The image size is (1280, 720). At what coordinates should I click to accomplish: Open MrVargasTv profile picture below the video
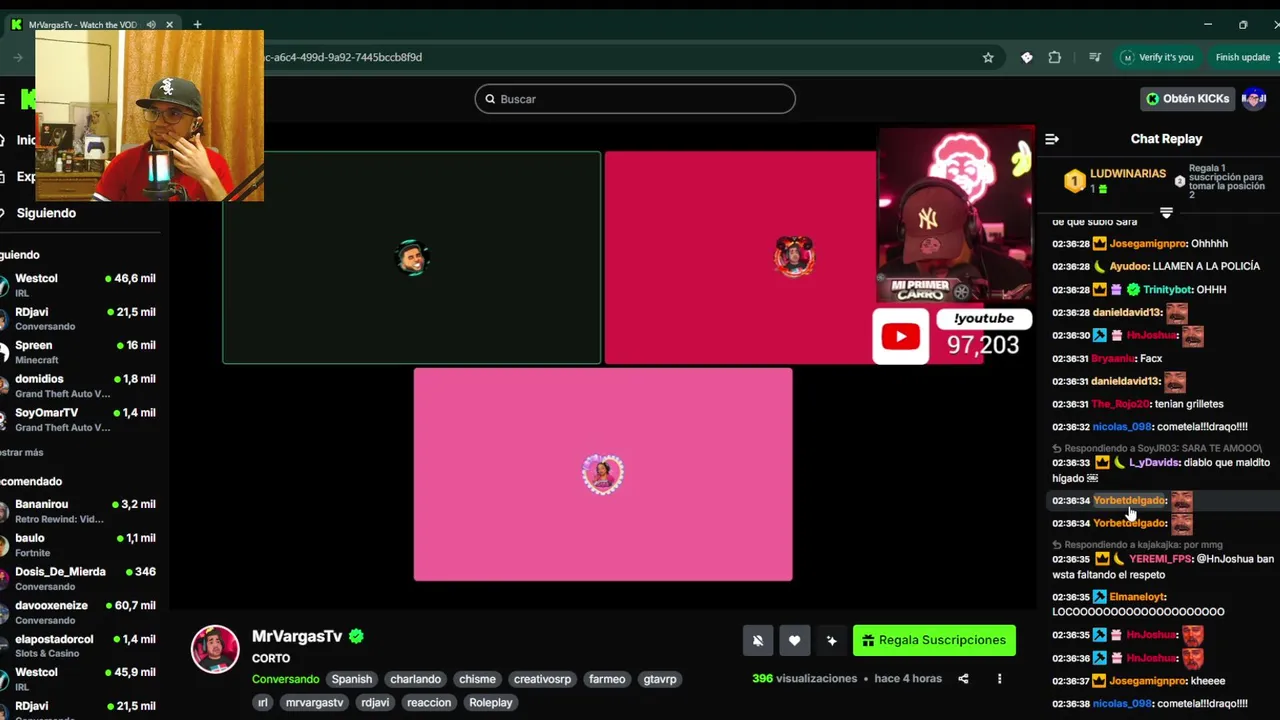(215, 649)
